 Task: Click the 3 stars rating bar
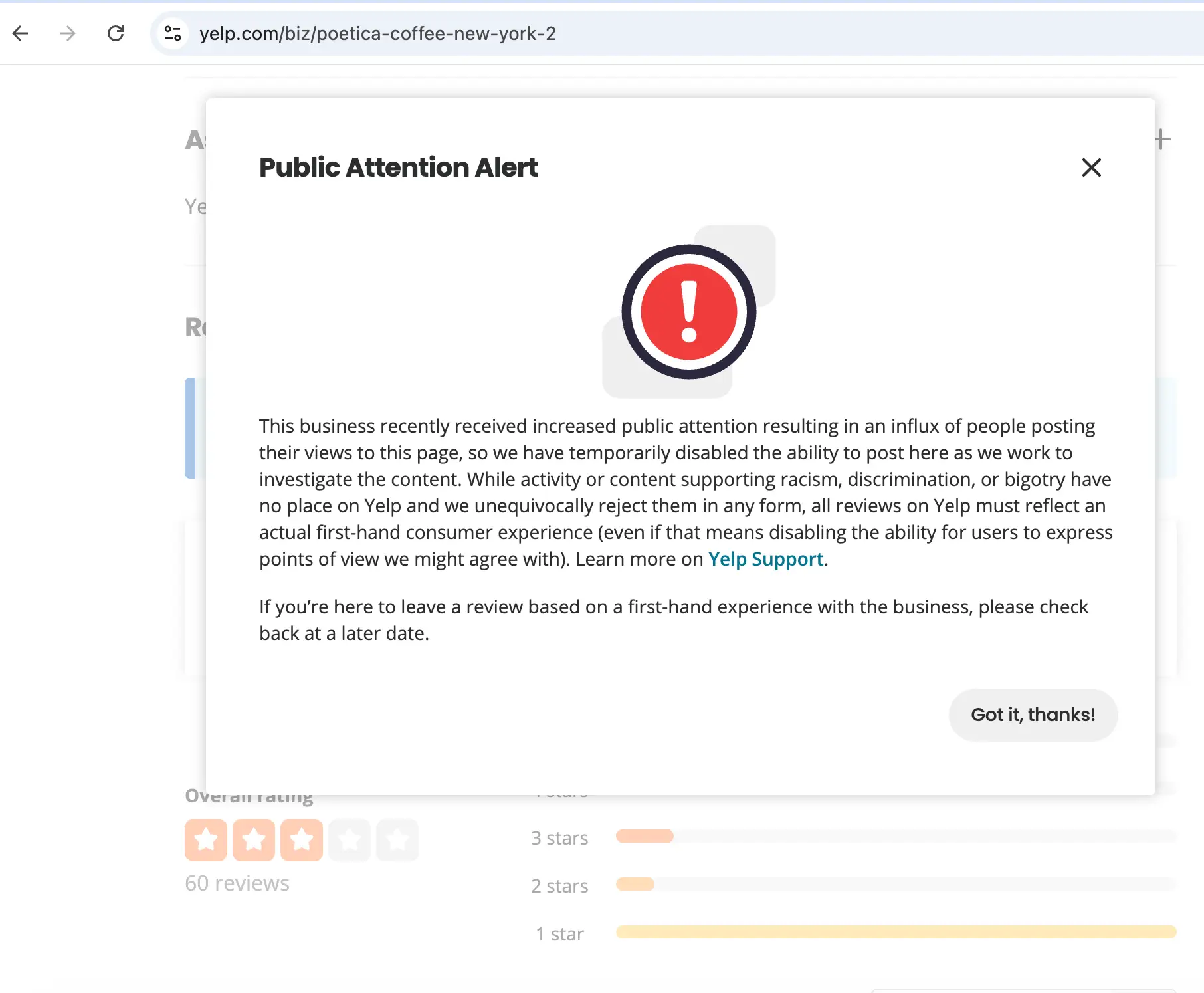pos(896,836)
